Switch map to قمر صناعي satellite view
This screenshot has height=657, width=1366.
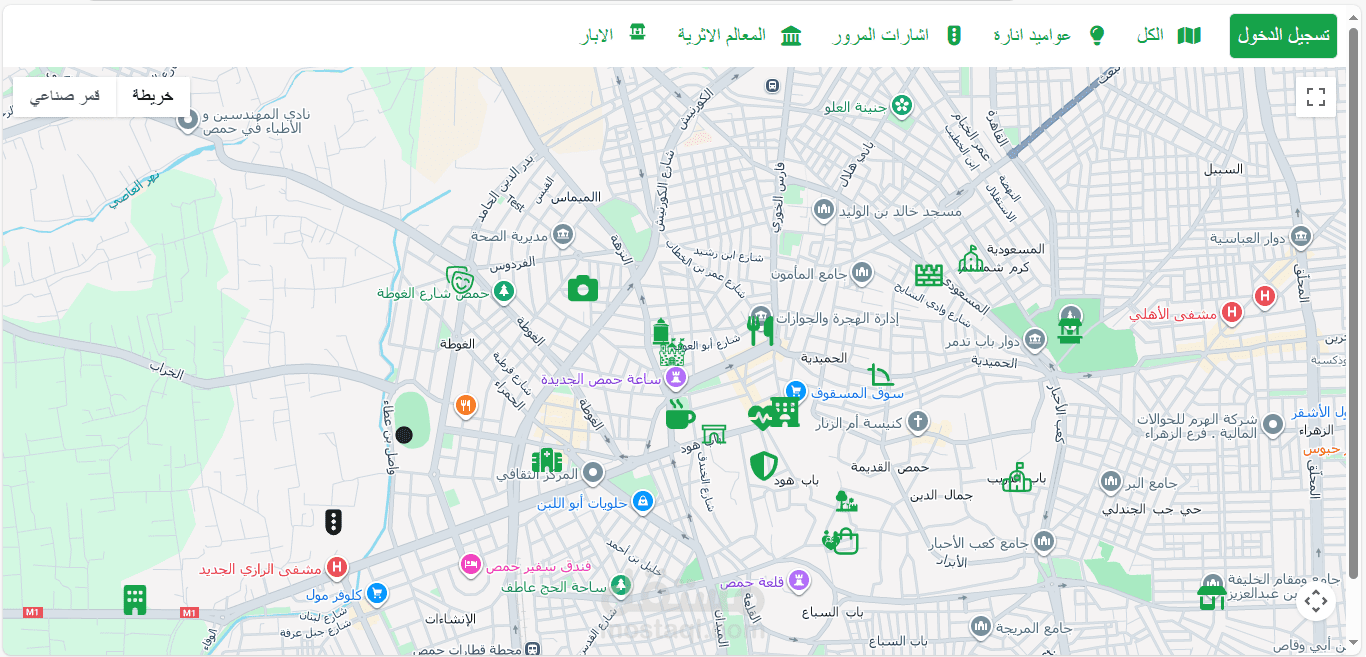[x=65, y=96]
